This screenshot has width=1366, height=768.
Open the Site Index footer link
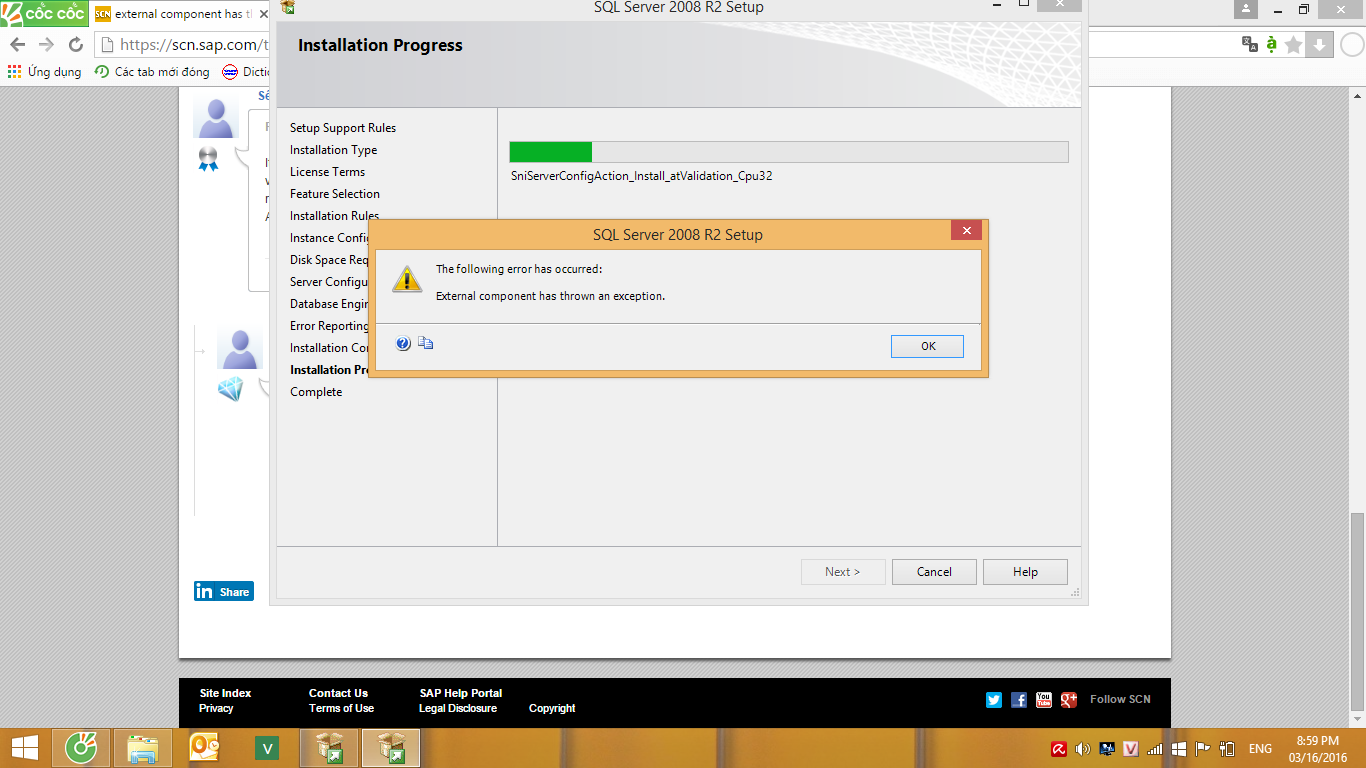[225, 693]
